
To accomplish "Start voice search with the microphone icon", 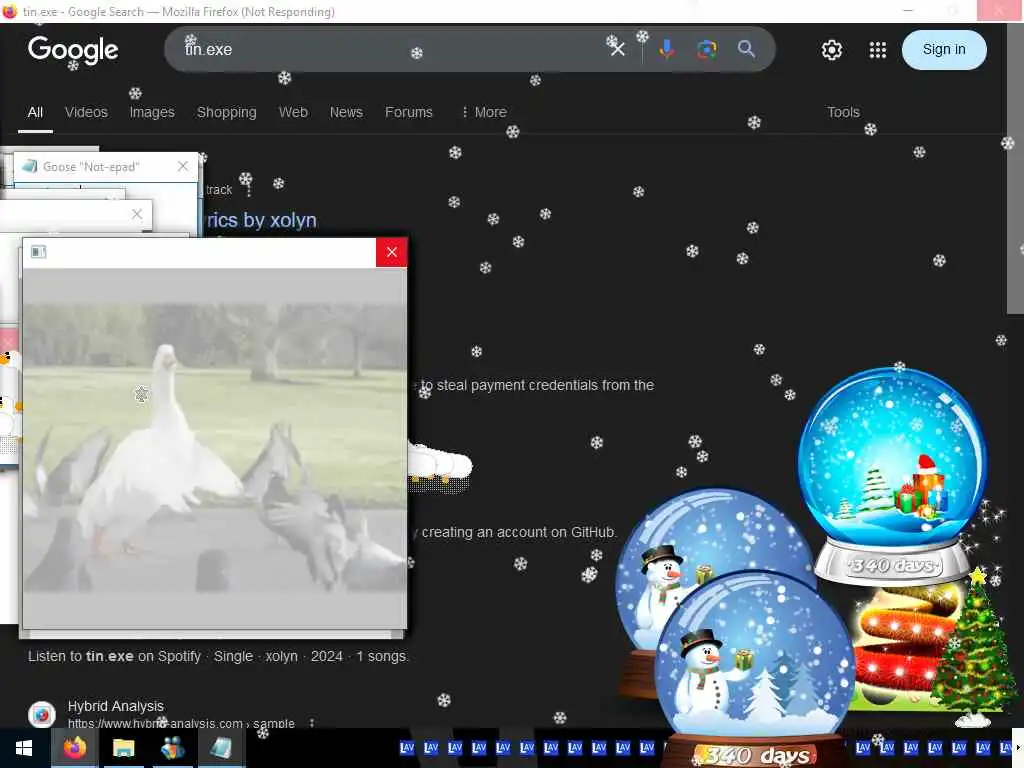I will click(x=666, y=49).
